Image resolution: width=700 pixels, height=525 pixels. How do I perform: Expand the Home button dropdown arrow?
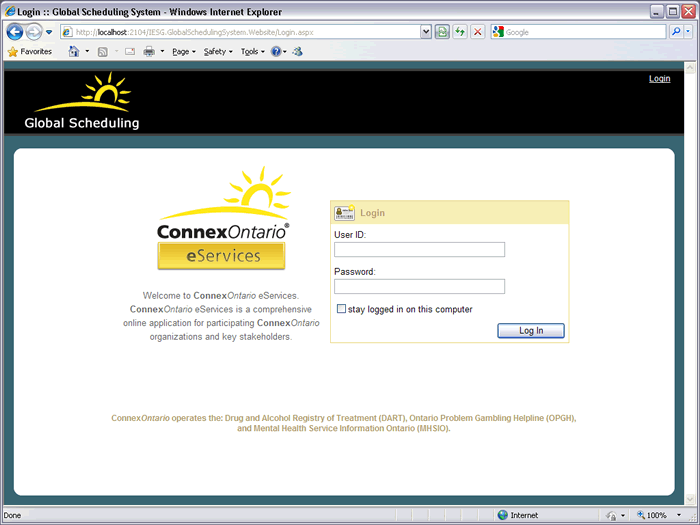click(87, 52)
